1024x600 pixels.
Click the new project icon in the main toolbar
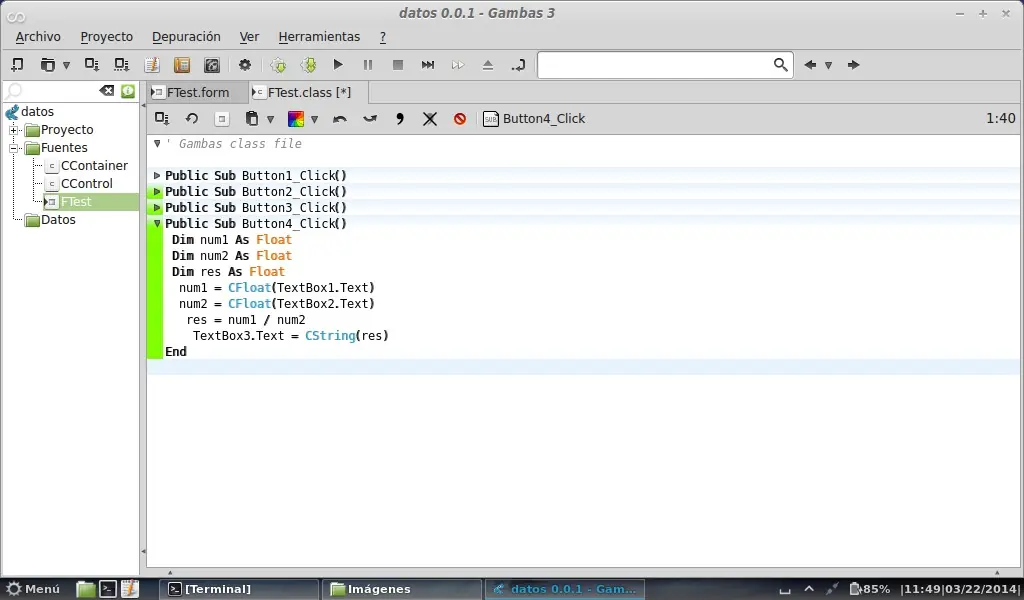[18, 65]
